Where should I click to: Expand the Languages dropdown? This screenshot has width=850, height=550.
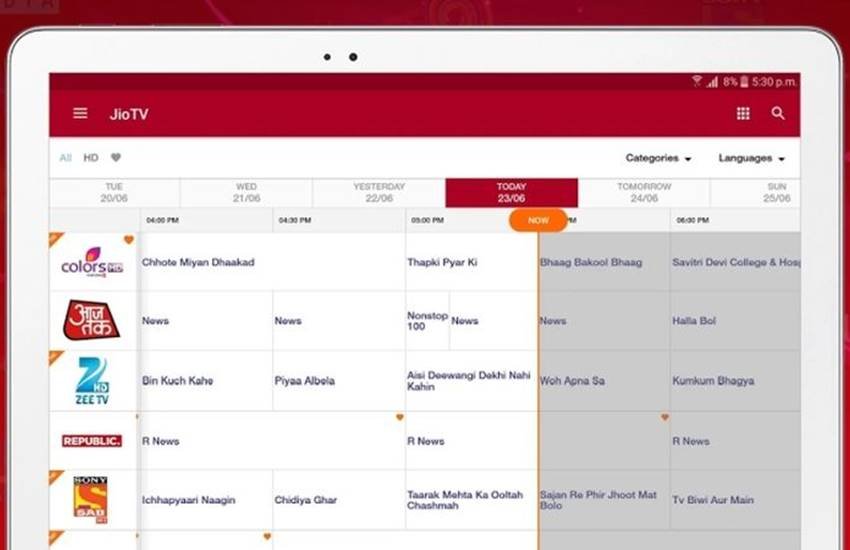pos(751,158)
